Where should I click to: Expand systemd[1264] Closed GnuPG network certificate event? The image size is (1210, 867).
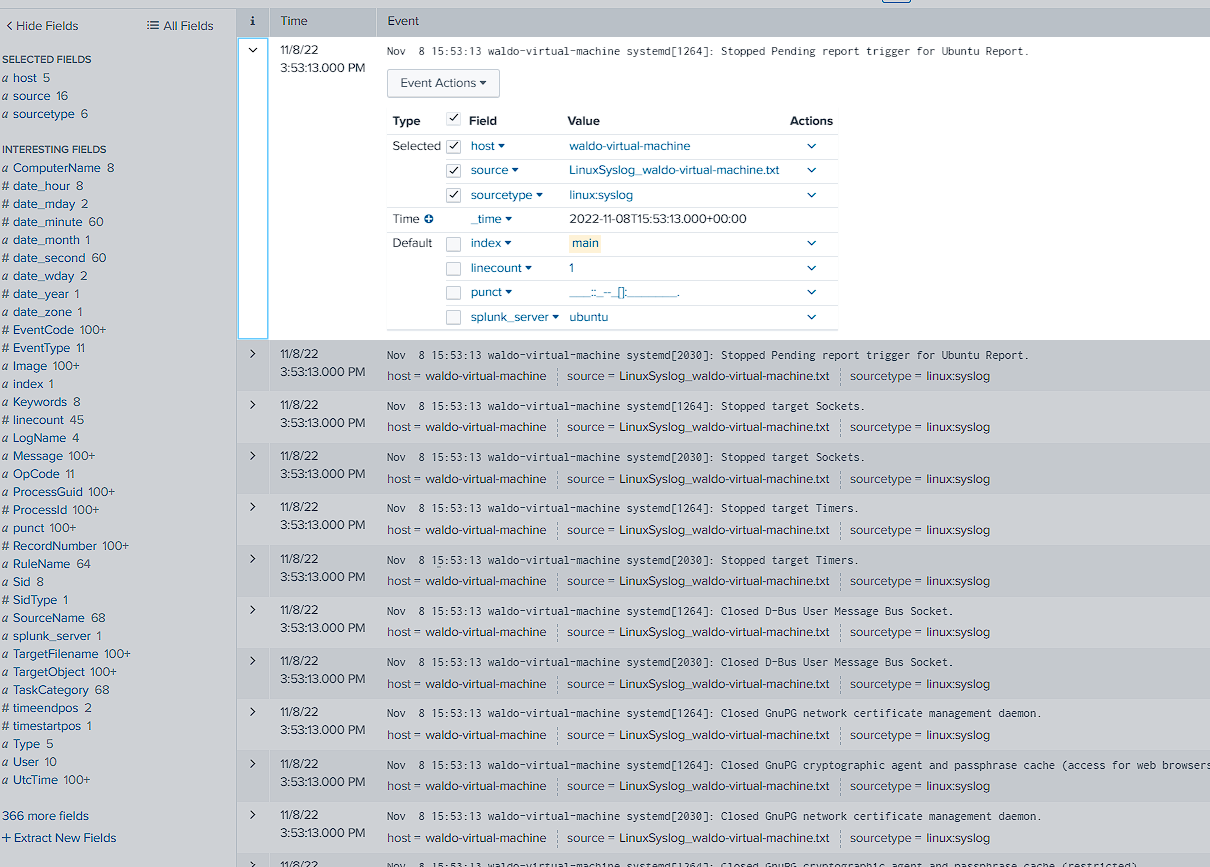click(x=253, y=712)
